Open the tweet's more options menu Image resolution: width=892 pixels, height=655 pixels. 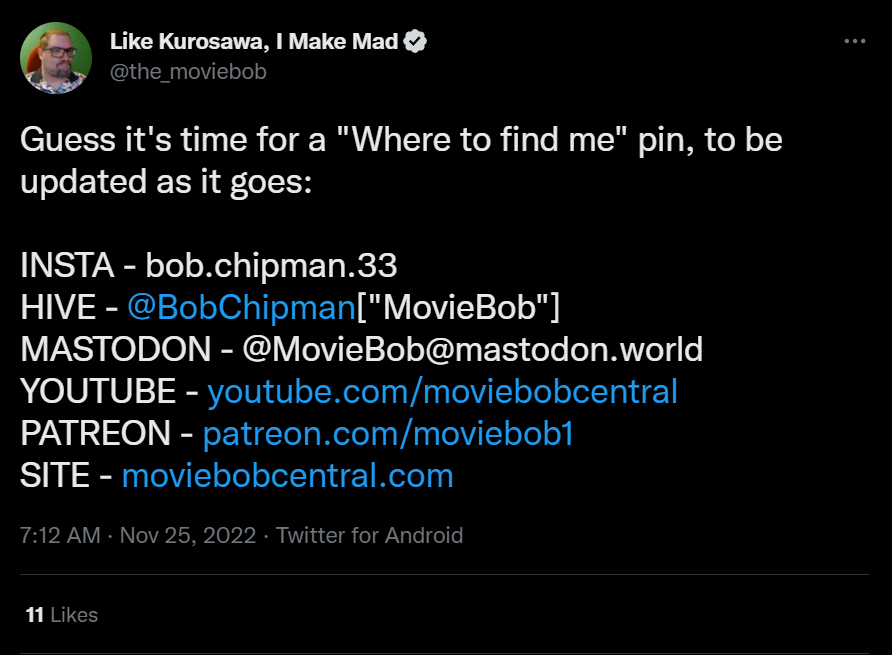click(854, 42)
